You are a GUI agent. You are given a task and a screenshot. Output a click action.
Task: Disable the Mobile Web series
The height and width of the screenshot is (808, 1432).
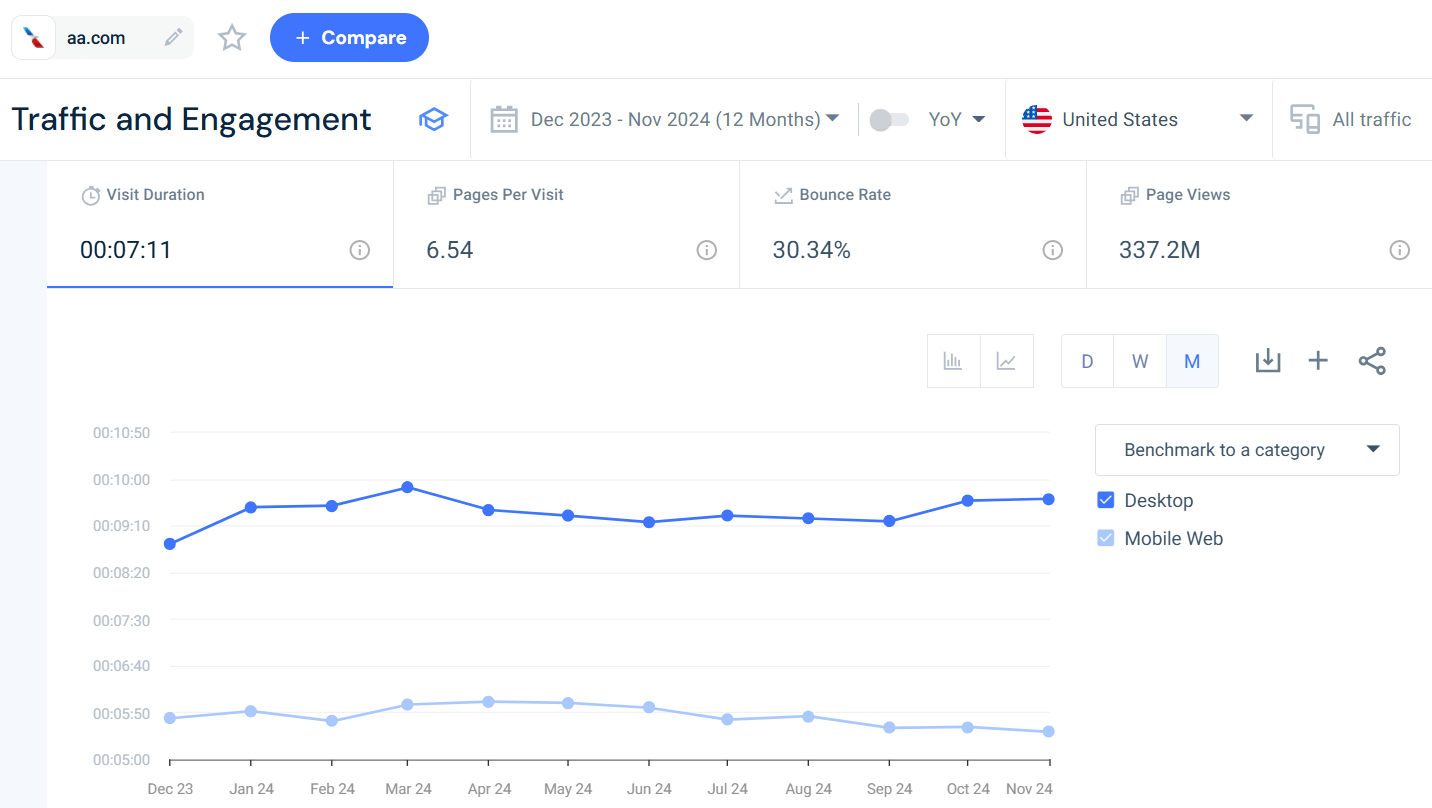click(x=1105, y=538)
